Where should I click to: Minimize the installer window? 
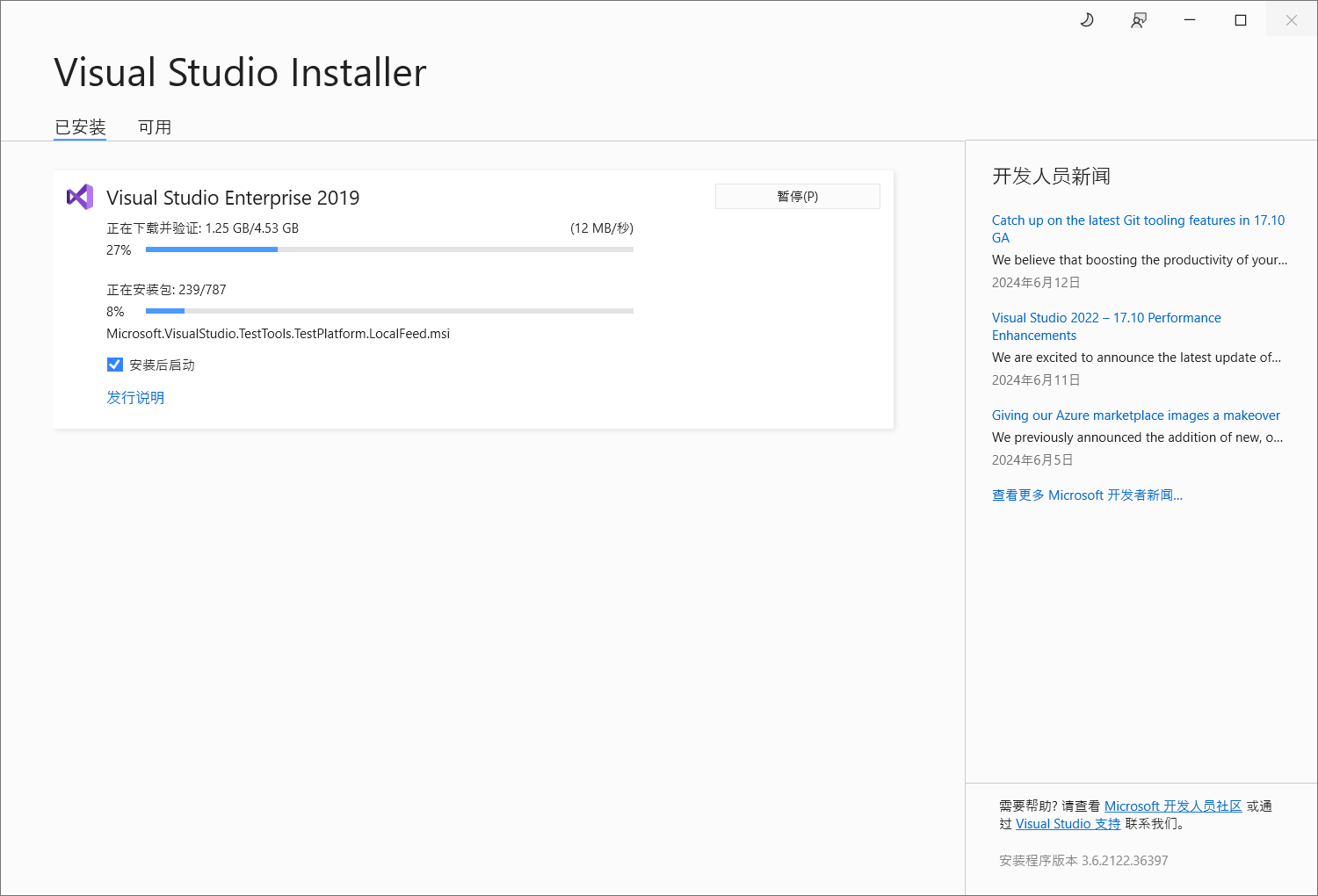coord(1190,20)
